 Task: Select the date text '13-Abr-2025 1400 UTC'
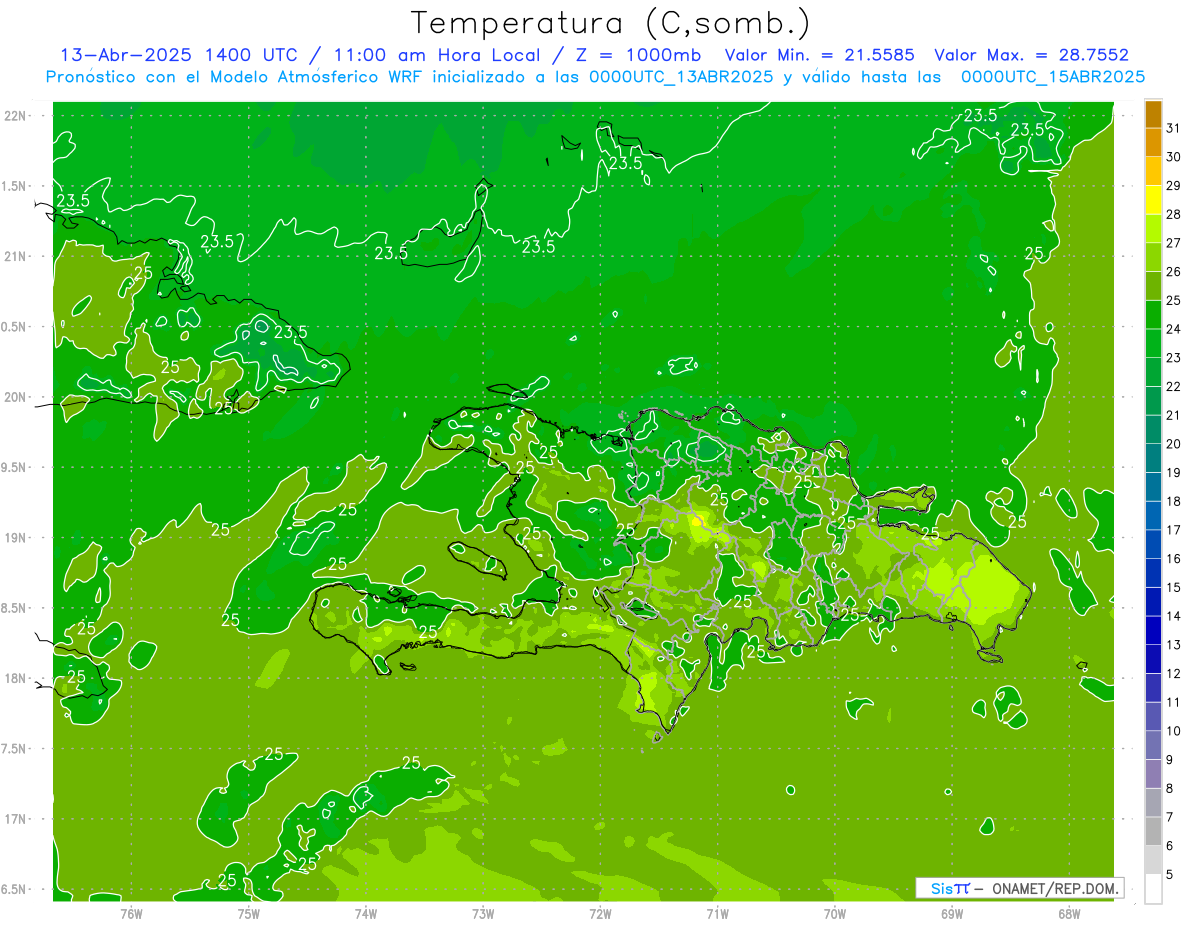pyautogui.click(x=178, y=55)
